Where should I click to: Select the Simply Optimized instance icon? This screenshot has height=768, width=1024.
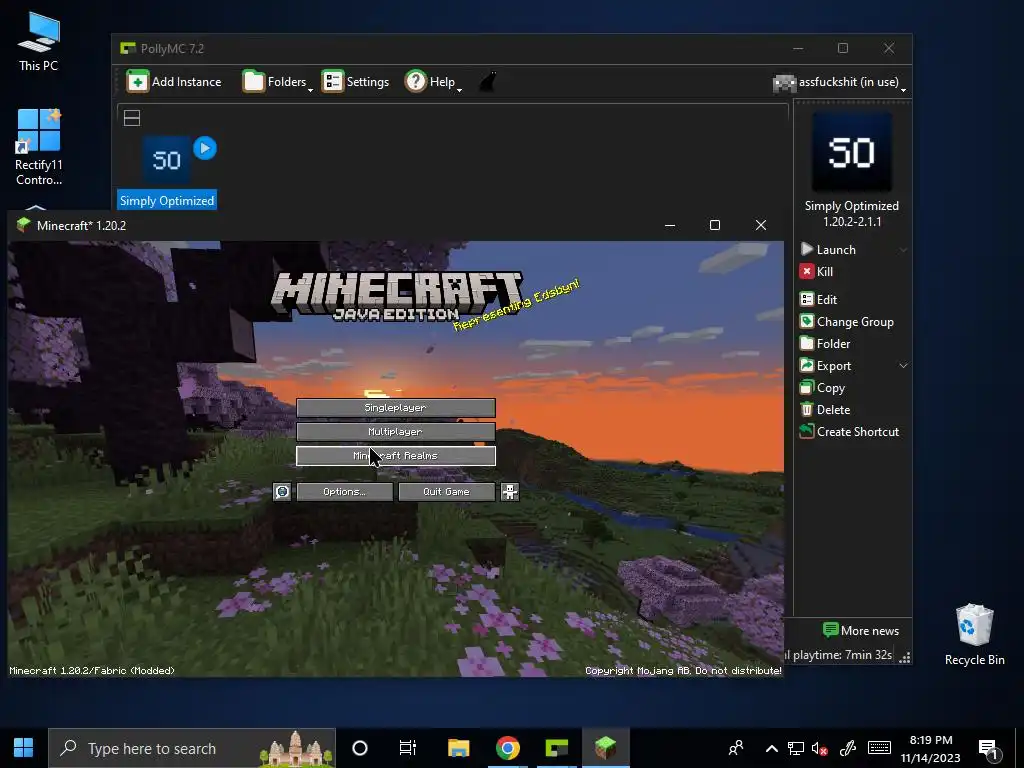click(x=167, y=160)
